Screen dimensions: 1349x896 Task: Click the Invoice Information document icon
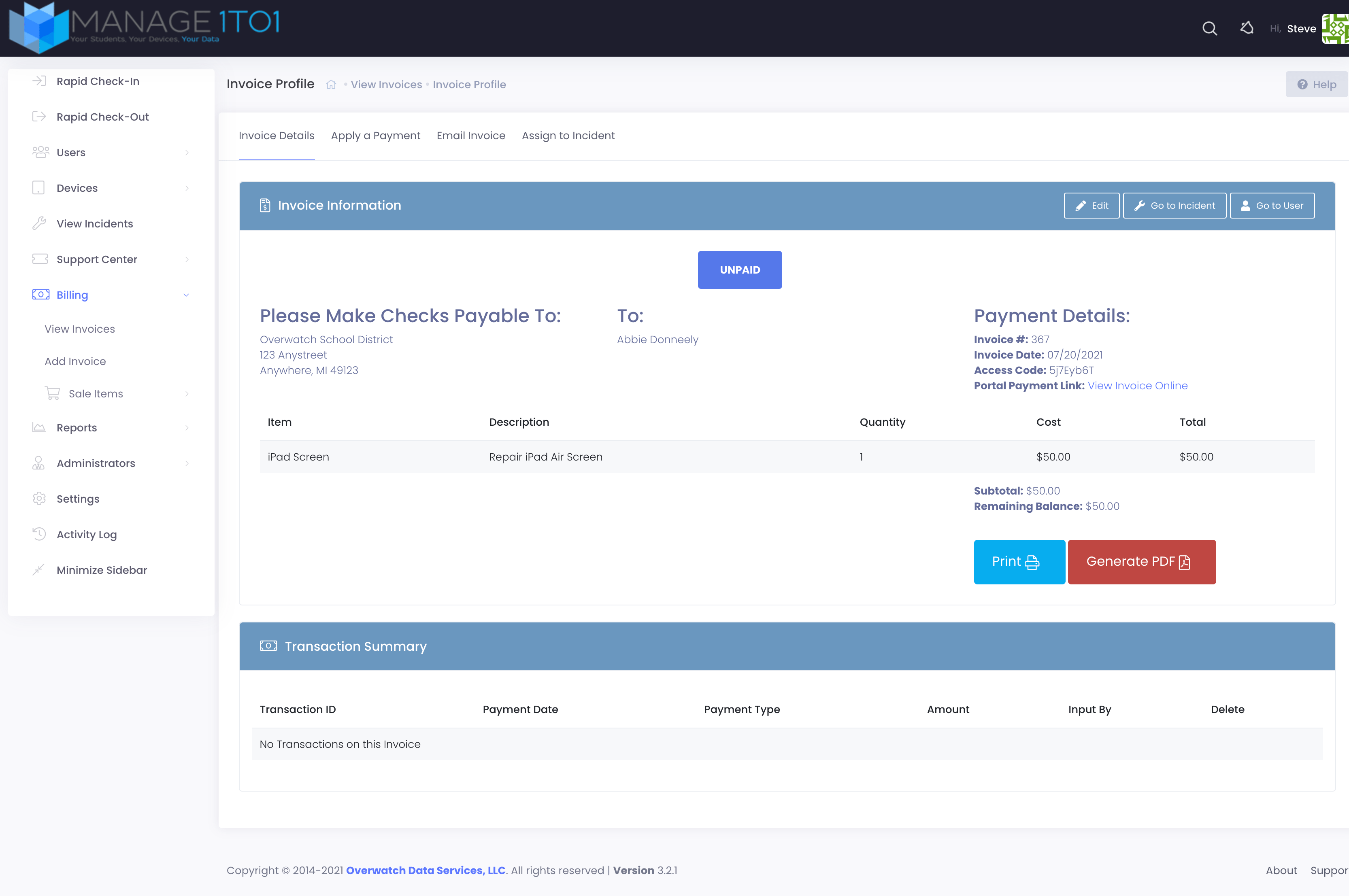[265, 205]
